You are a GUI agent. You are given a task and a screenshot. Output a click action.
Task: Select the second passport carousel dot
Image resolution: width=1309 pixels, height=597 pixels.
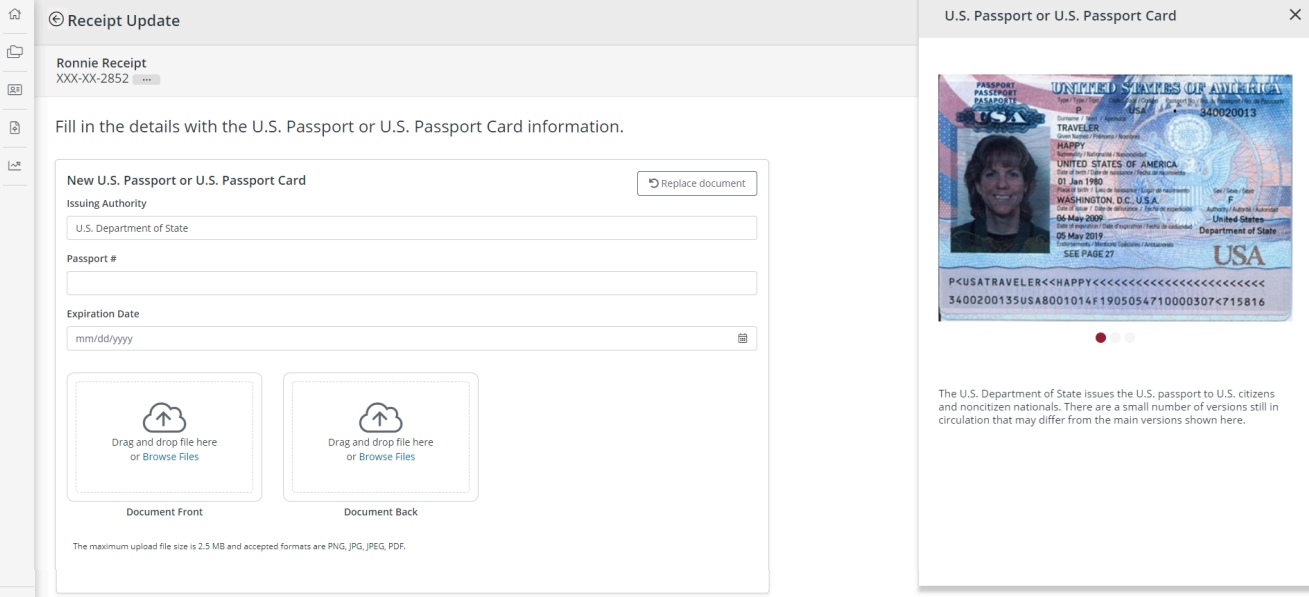[x=1115, y=338]
